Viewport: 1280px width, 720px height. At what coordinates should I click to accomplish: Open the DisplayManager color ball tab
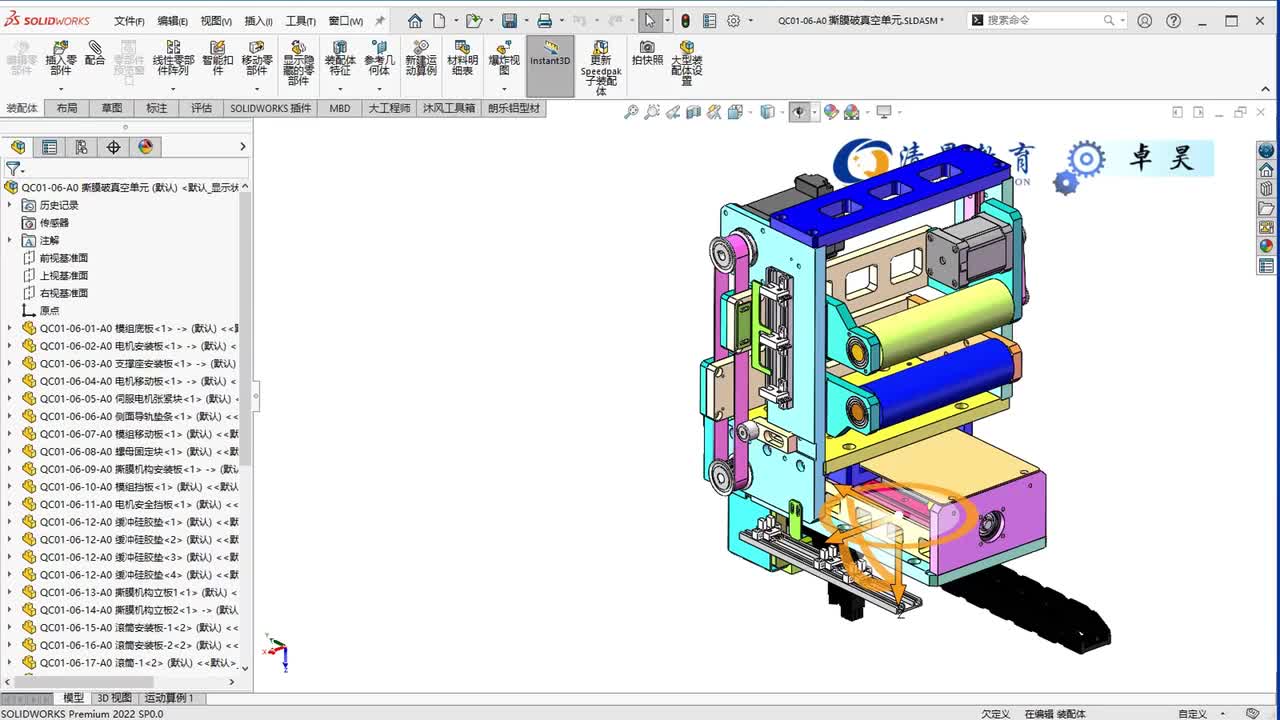pyautogui.click(x=145, y=147)
